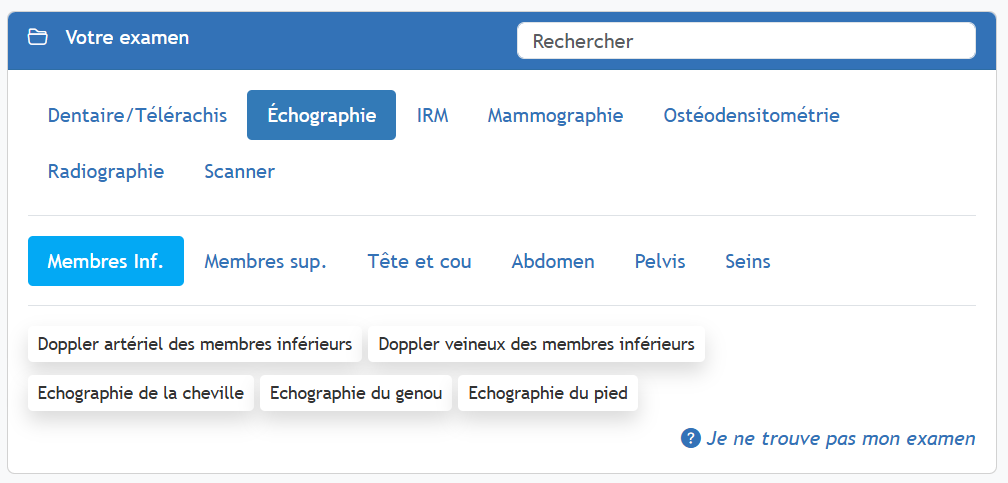Select the Membres Inf. body region
Viewport: 1008px width, 483px height.
(x=106, y=261)
